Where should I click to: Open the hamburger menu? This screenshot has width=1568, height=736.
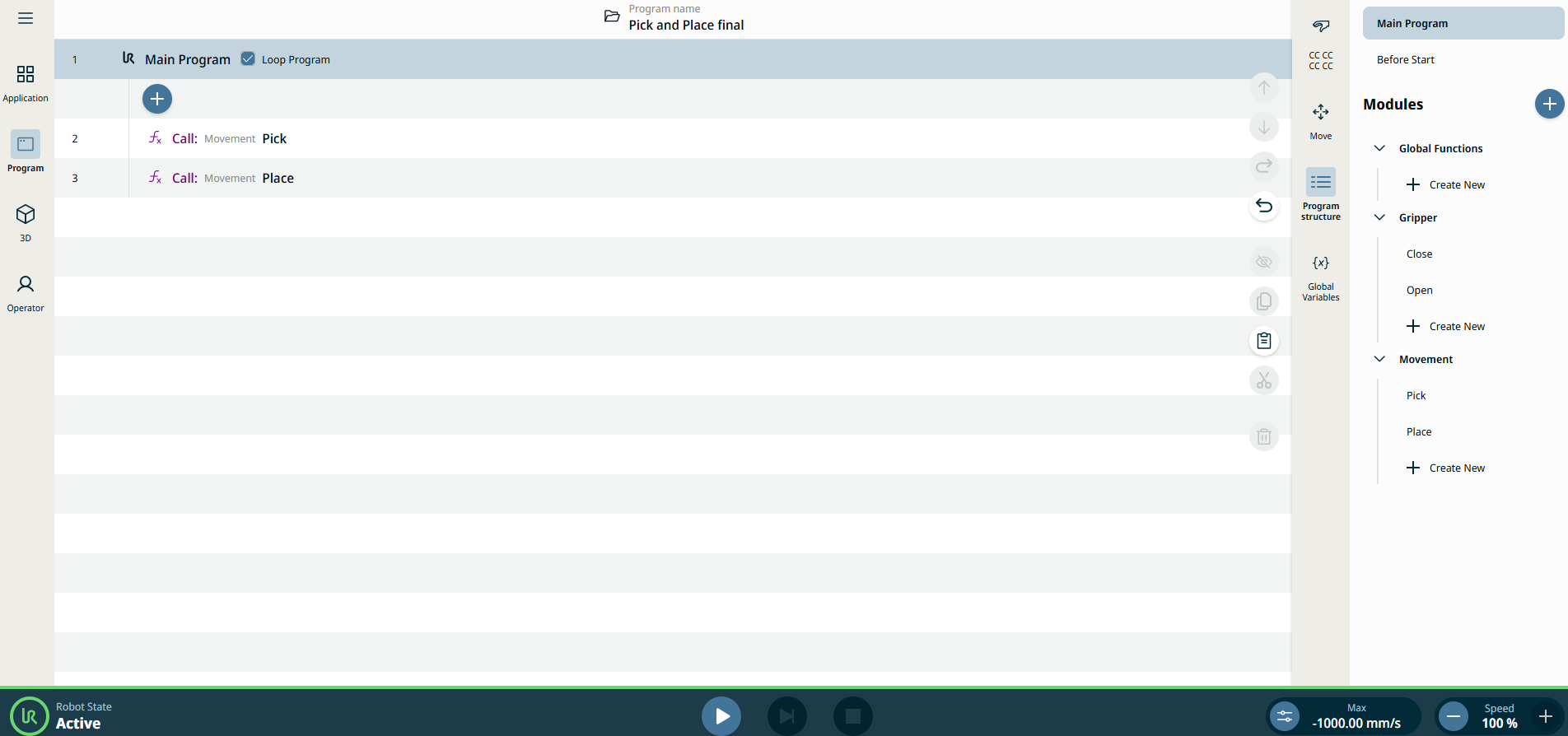[26, 18]
